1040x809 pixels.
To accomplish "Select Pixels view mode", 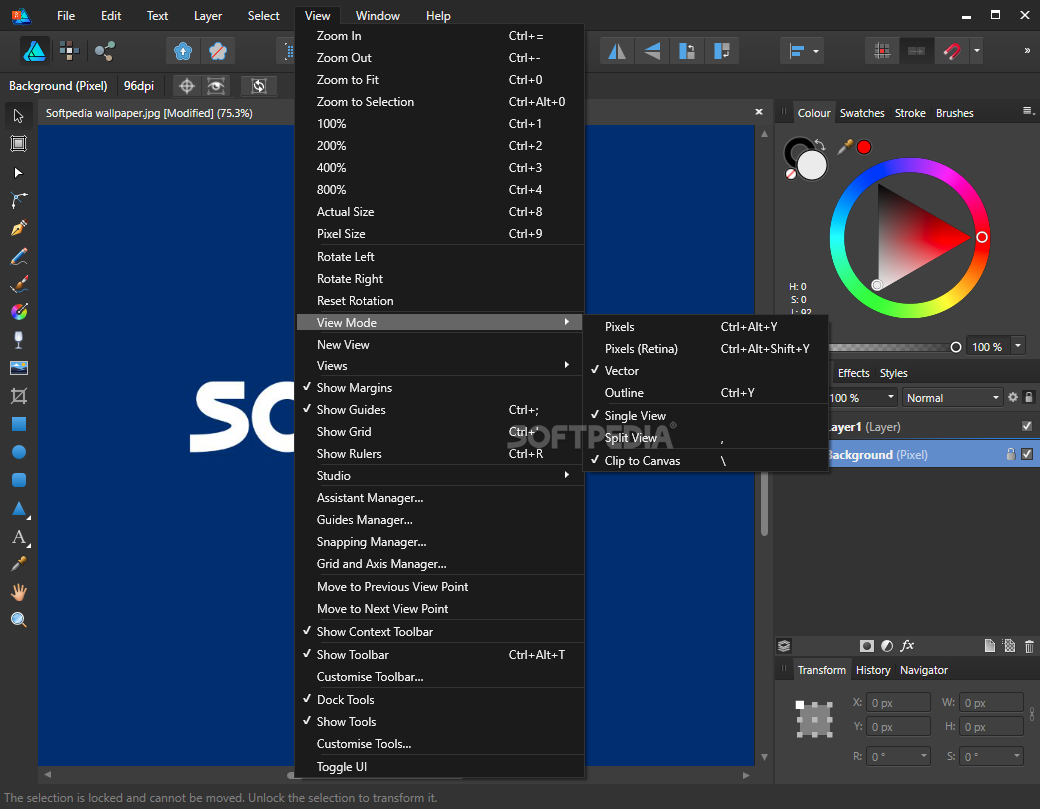I will tap(705, 327).
